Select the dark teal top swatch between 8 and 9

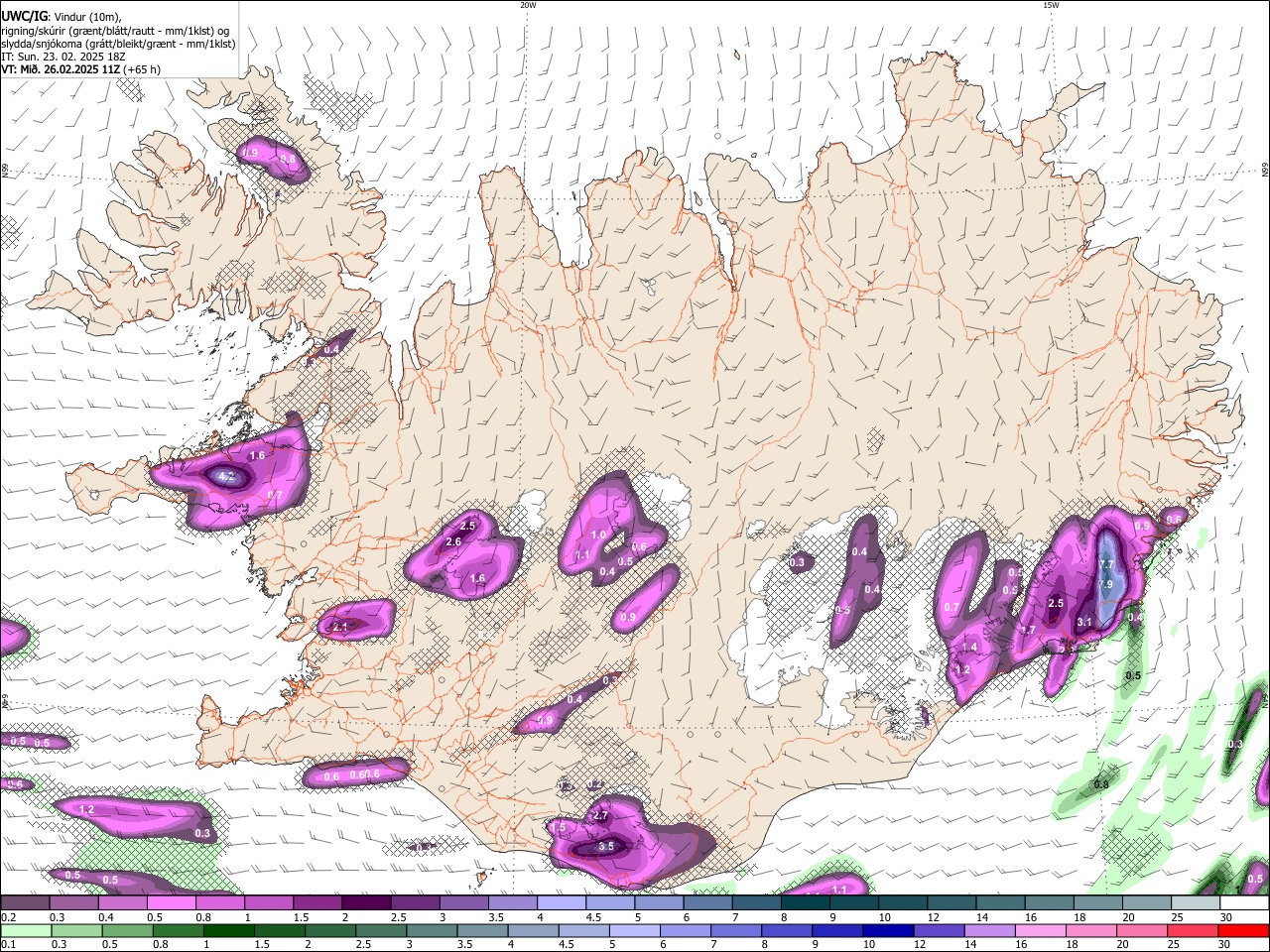pyautogui.click(x=807, y=903)
